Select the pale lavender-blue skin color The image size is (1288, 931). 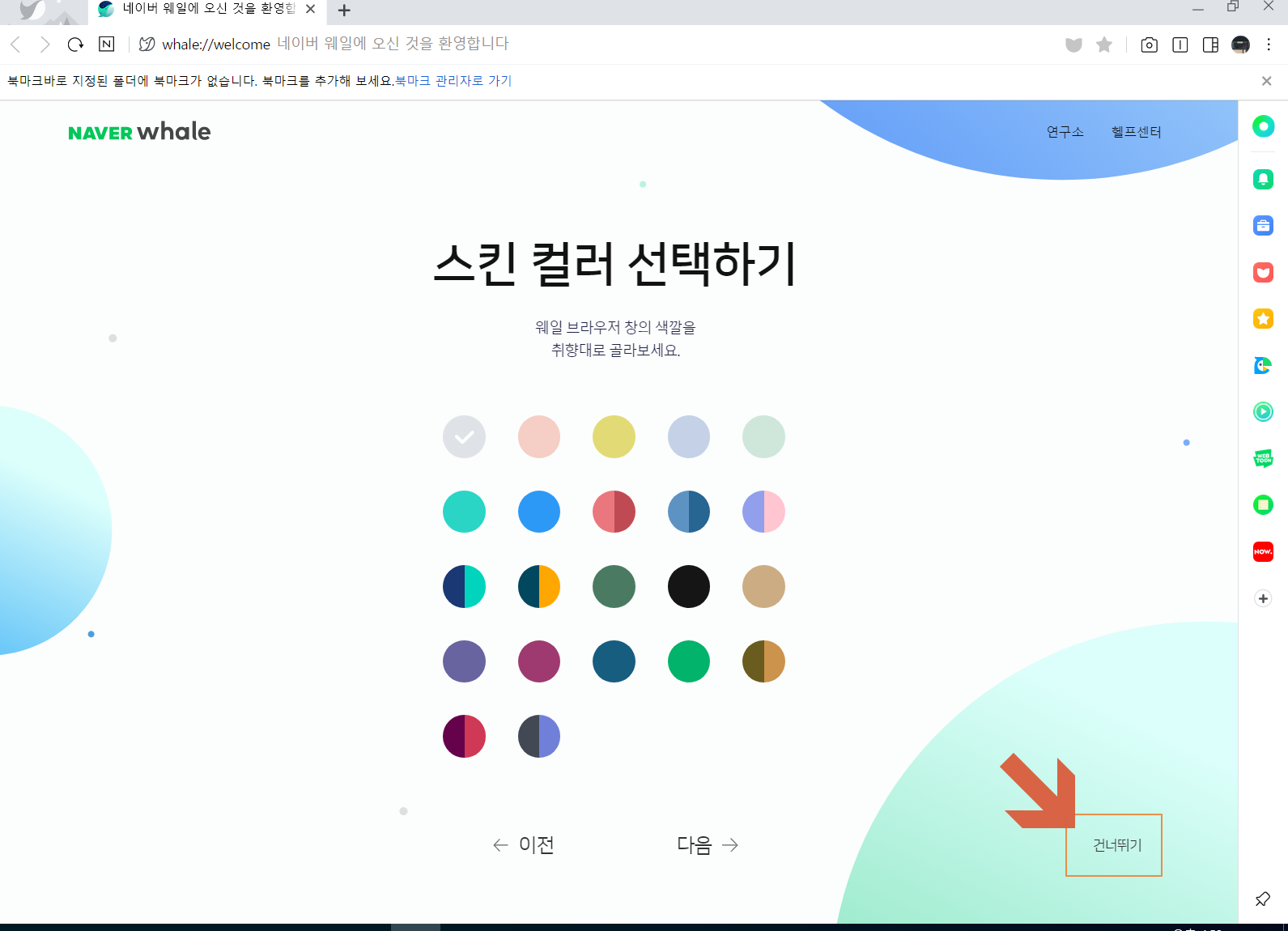(x=689, y=437)
